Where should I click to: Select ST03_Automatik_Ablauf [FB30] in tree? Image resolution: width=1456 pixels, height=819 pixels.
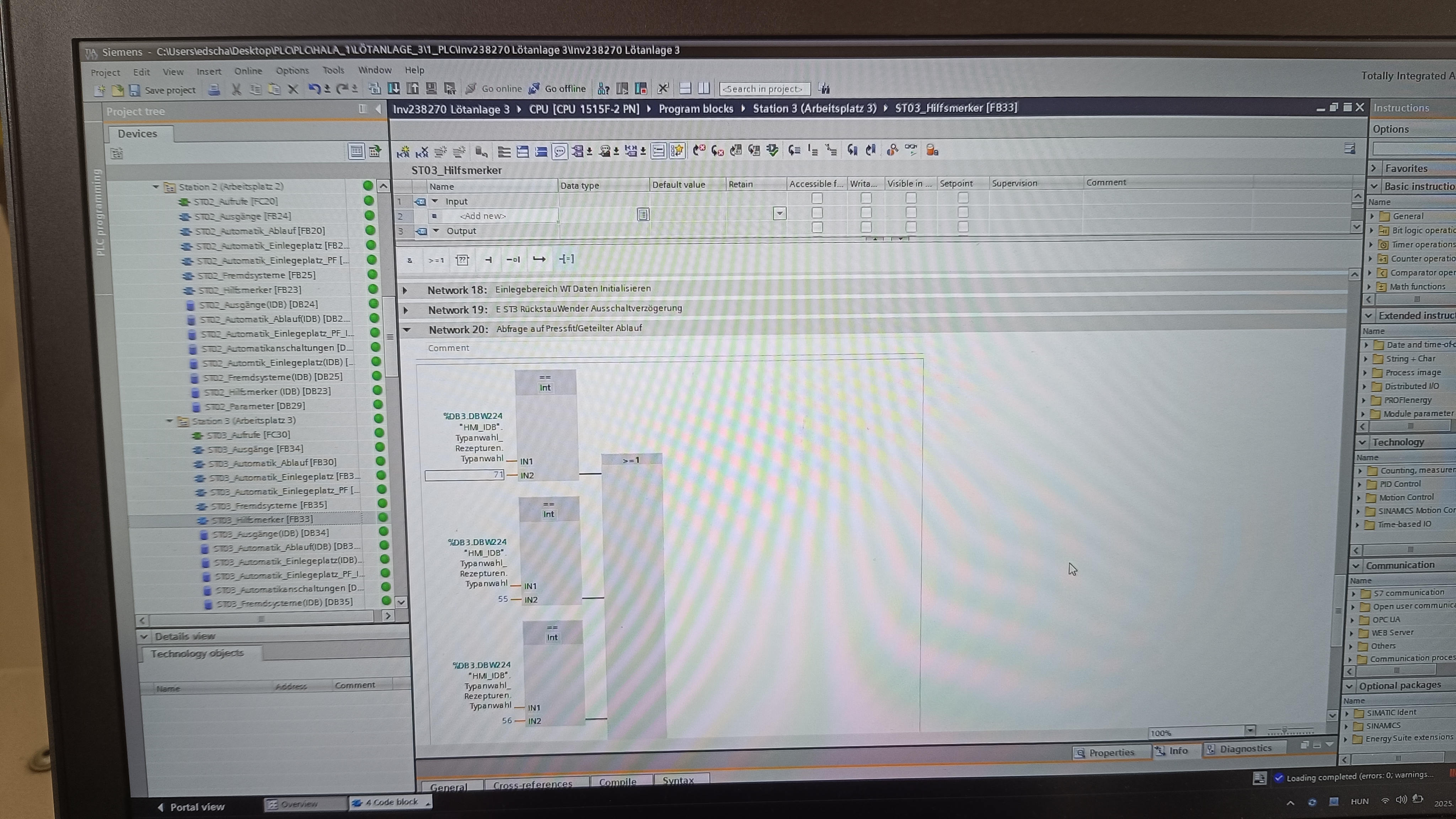pos(272,463)
